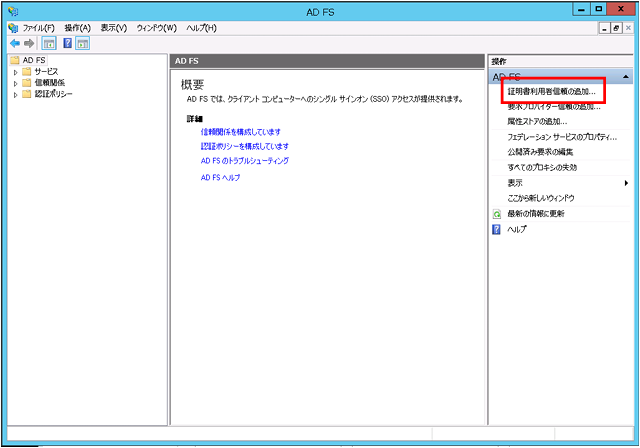Click ここから新しいウィンドウ action
This screenshot has height=448, width=640.
541,198
